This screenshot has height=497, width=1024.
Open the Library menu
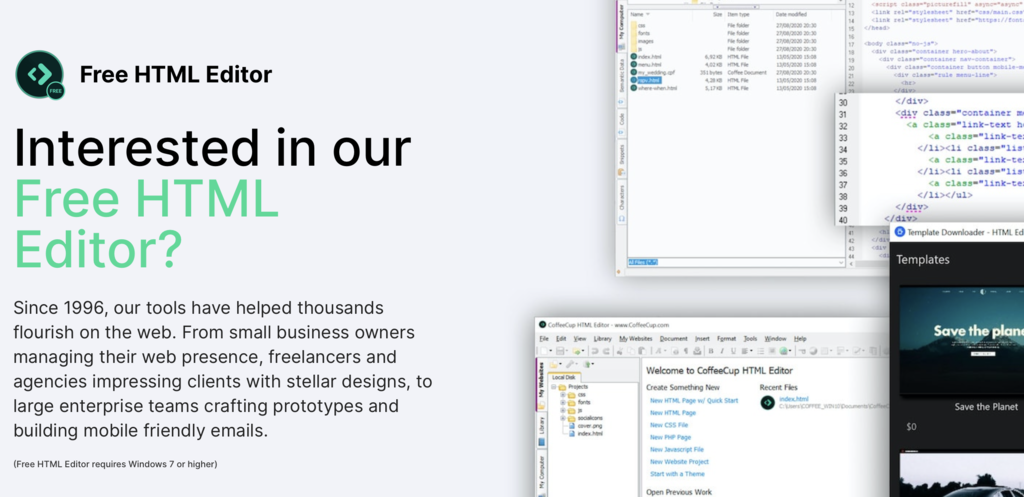click(x=603, y=339)
